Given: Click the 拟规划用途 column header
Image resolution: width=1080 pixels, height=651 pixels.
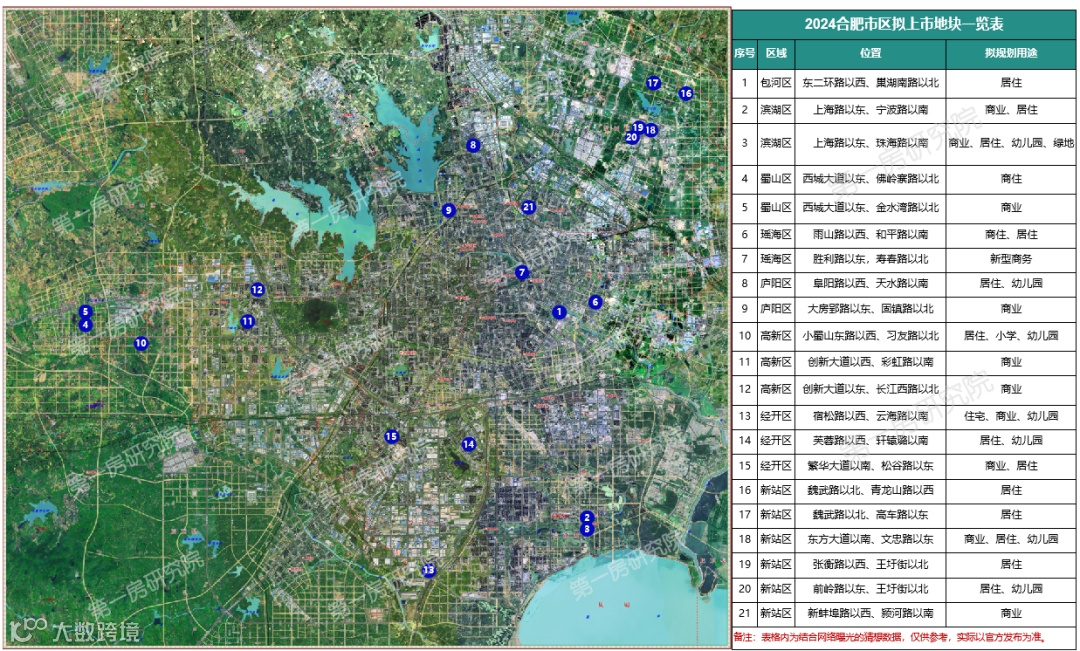Looking at the screenshot, I should click(1010, 53).
